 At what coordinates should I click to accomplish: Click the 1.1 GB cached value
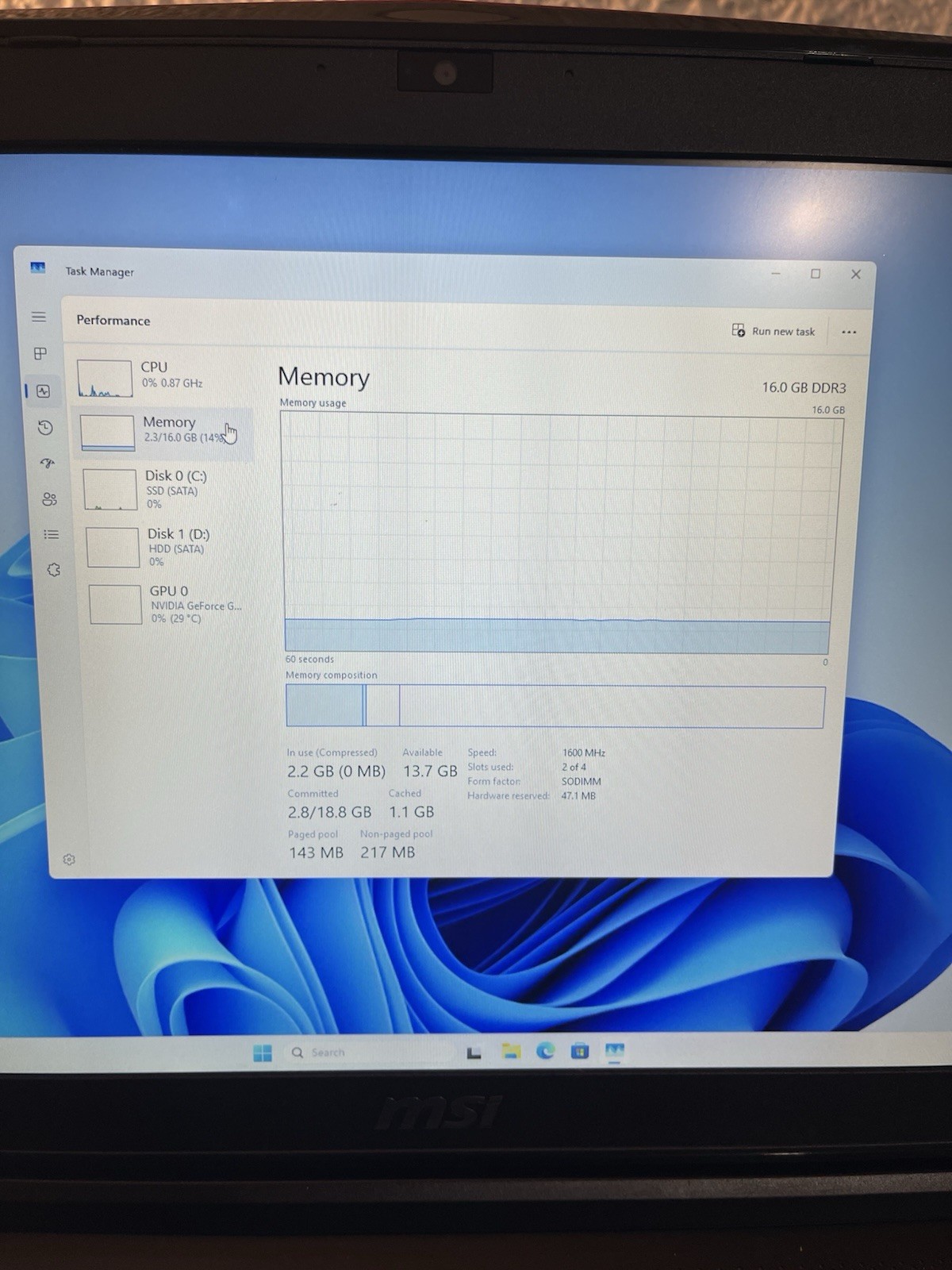(x=412, y=812)
